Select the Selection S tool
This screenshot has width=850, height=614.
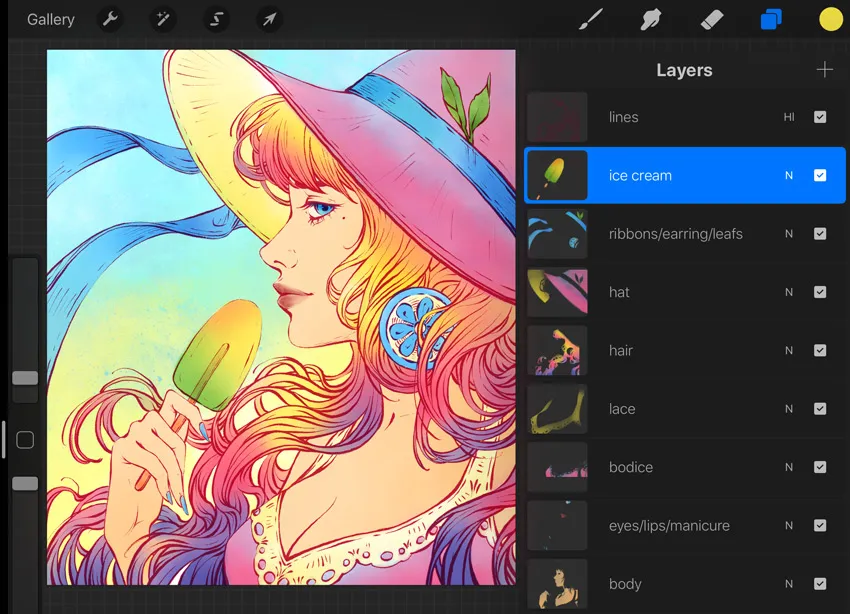click(216, 20)
